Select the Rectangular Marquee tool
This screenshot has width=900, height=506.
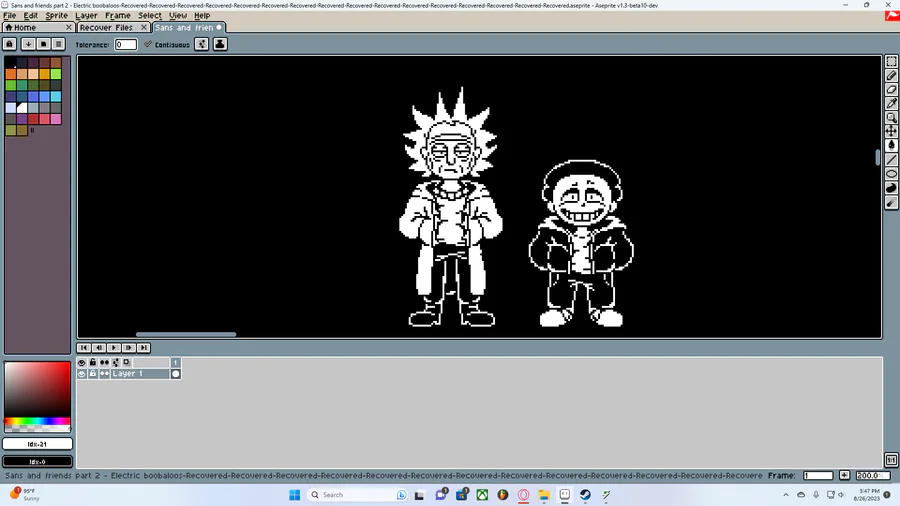(891, 61)
